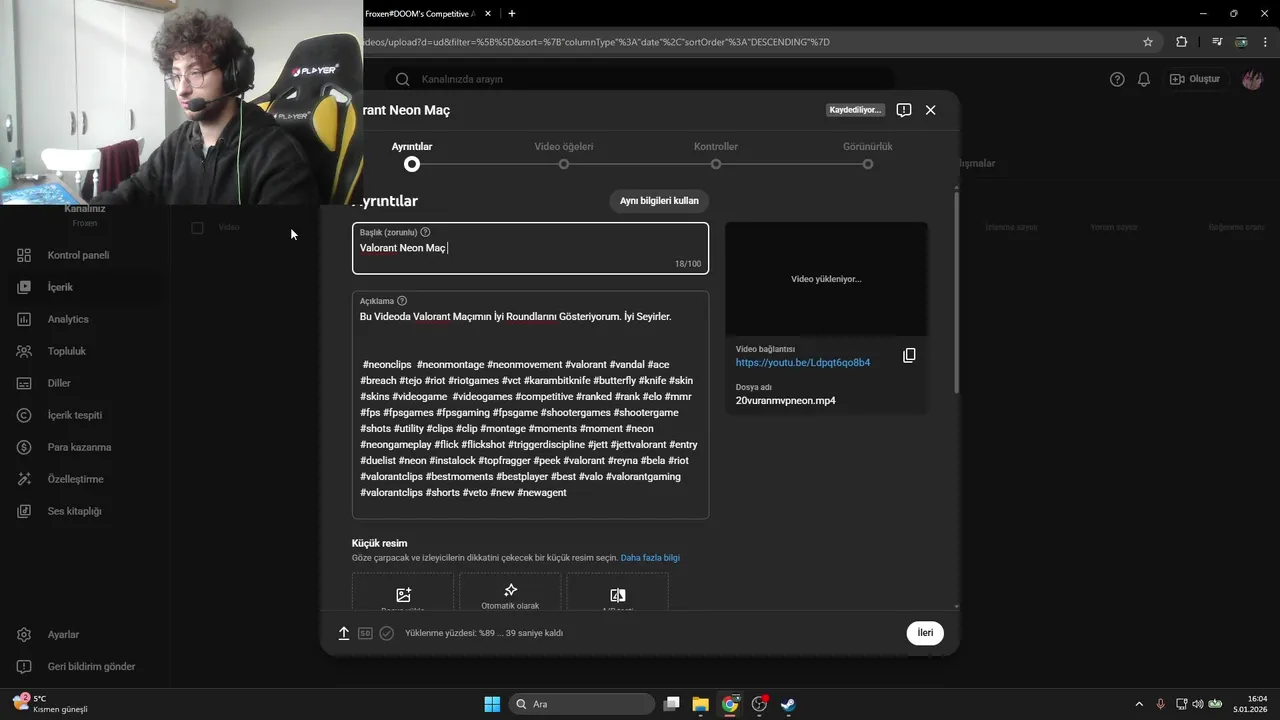Screen dimensions: 1280x720
Task: Open notifications bell in Studio header
Action: [1144, 79]
